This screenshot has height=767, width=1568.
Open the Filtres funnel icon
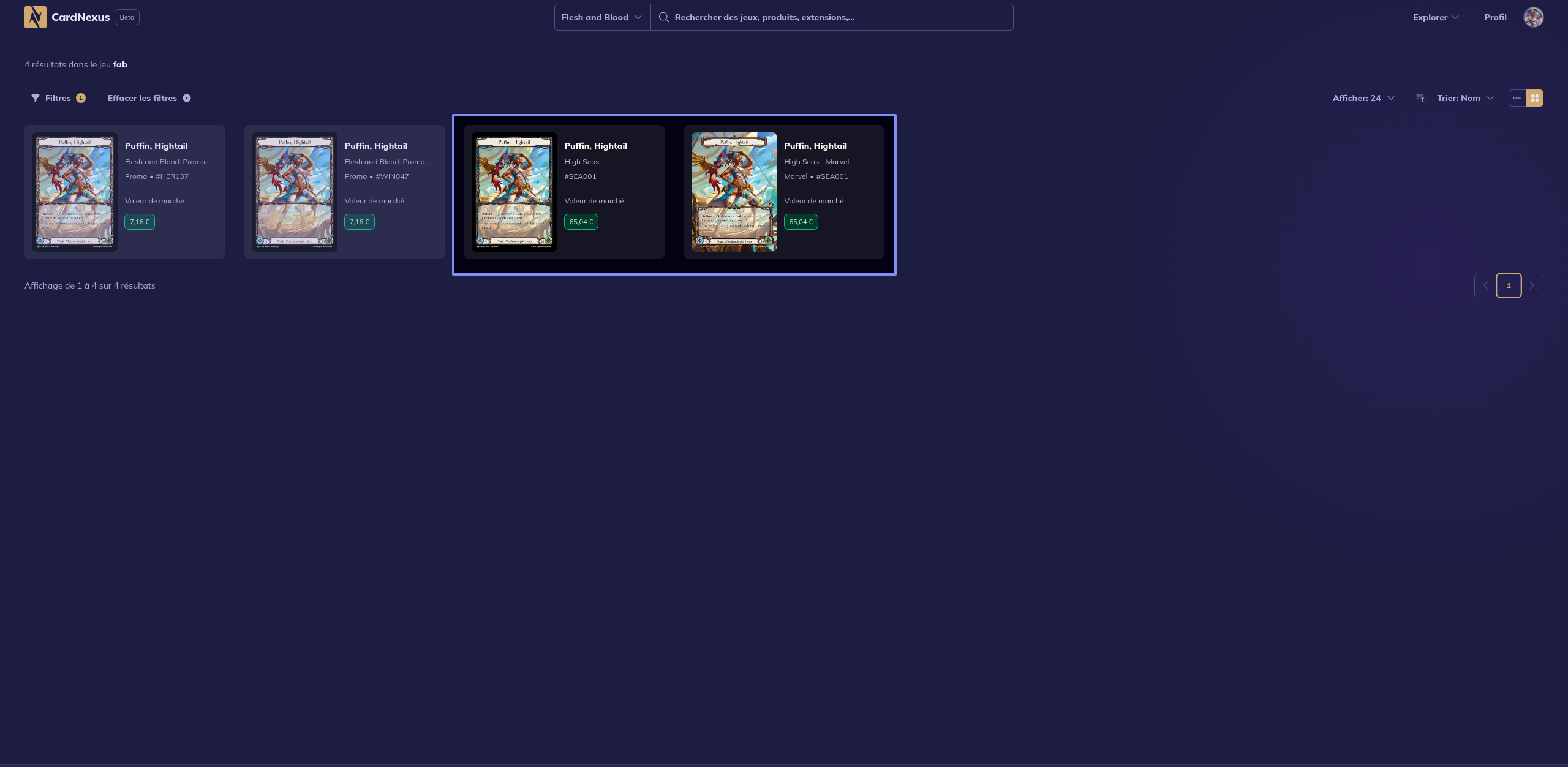(36, 98)
